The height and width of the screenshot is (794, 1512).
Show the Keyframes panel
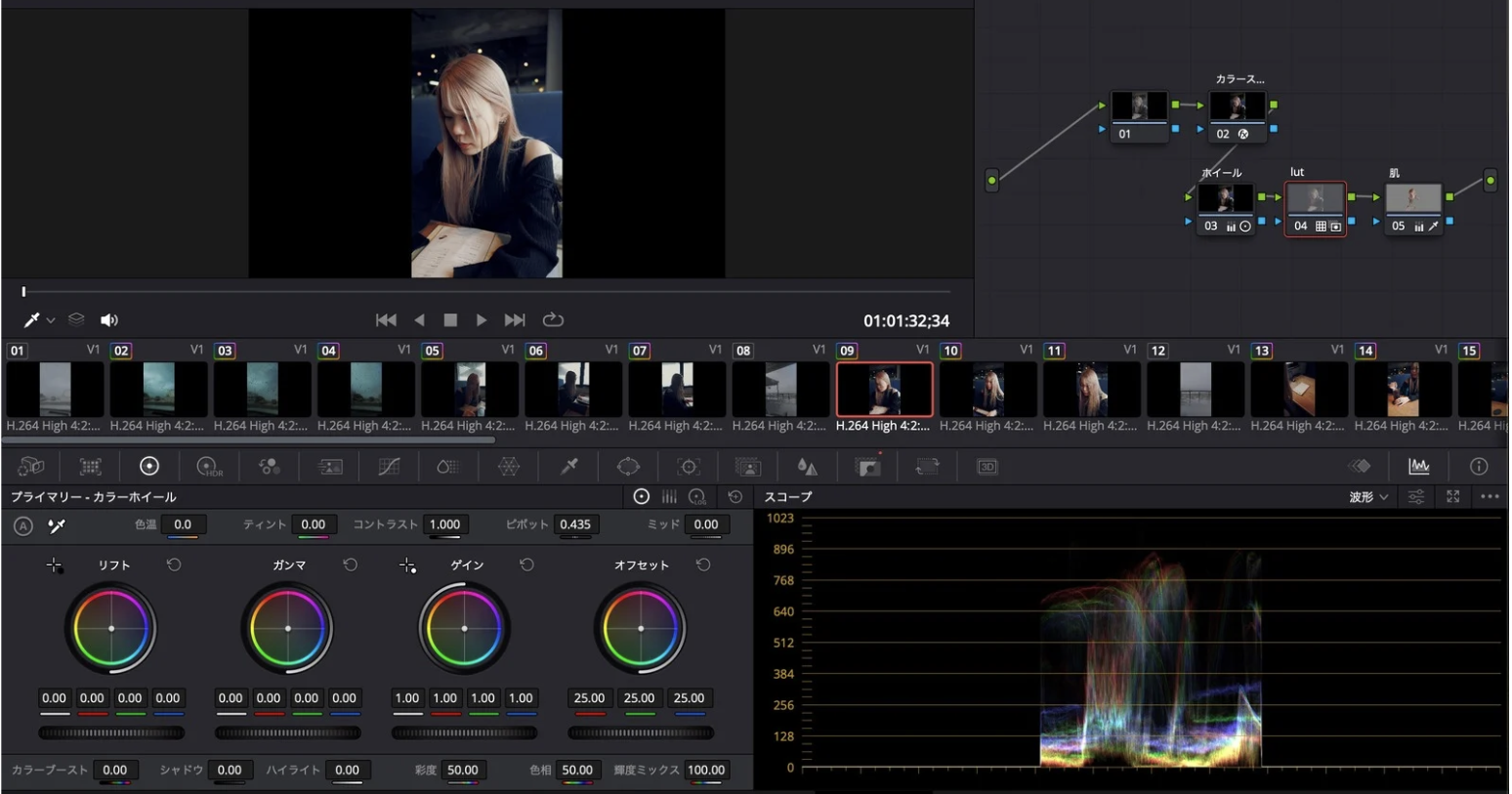click(x=1360, y=467)
